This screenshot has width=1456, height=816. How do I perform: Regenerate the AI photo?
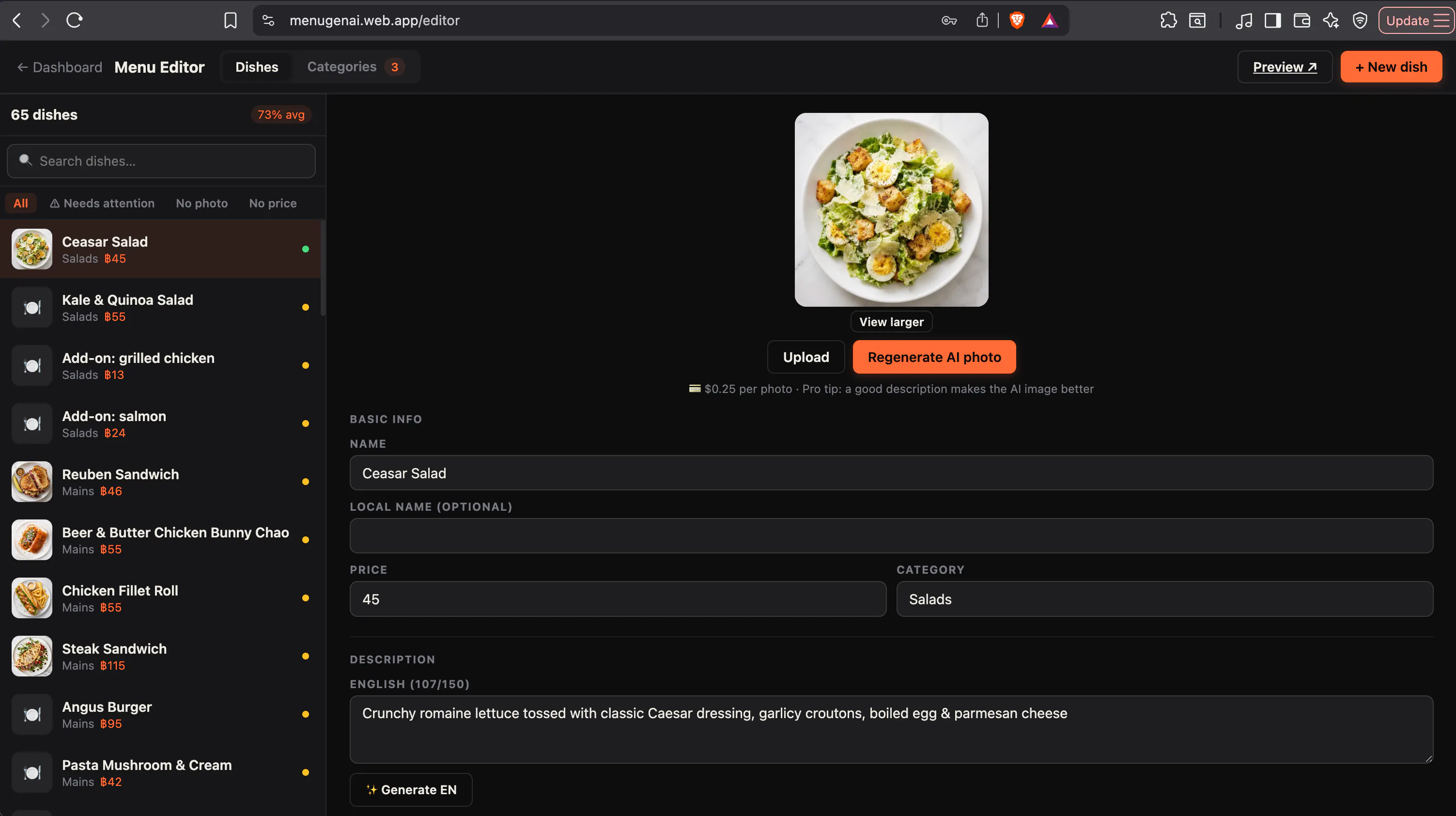(x=934, y=357)
